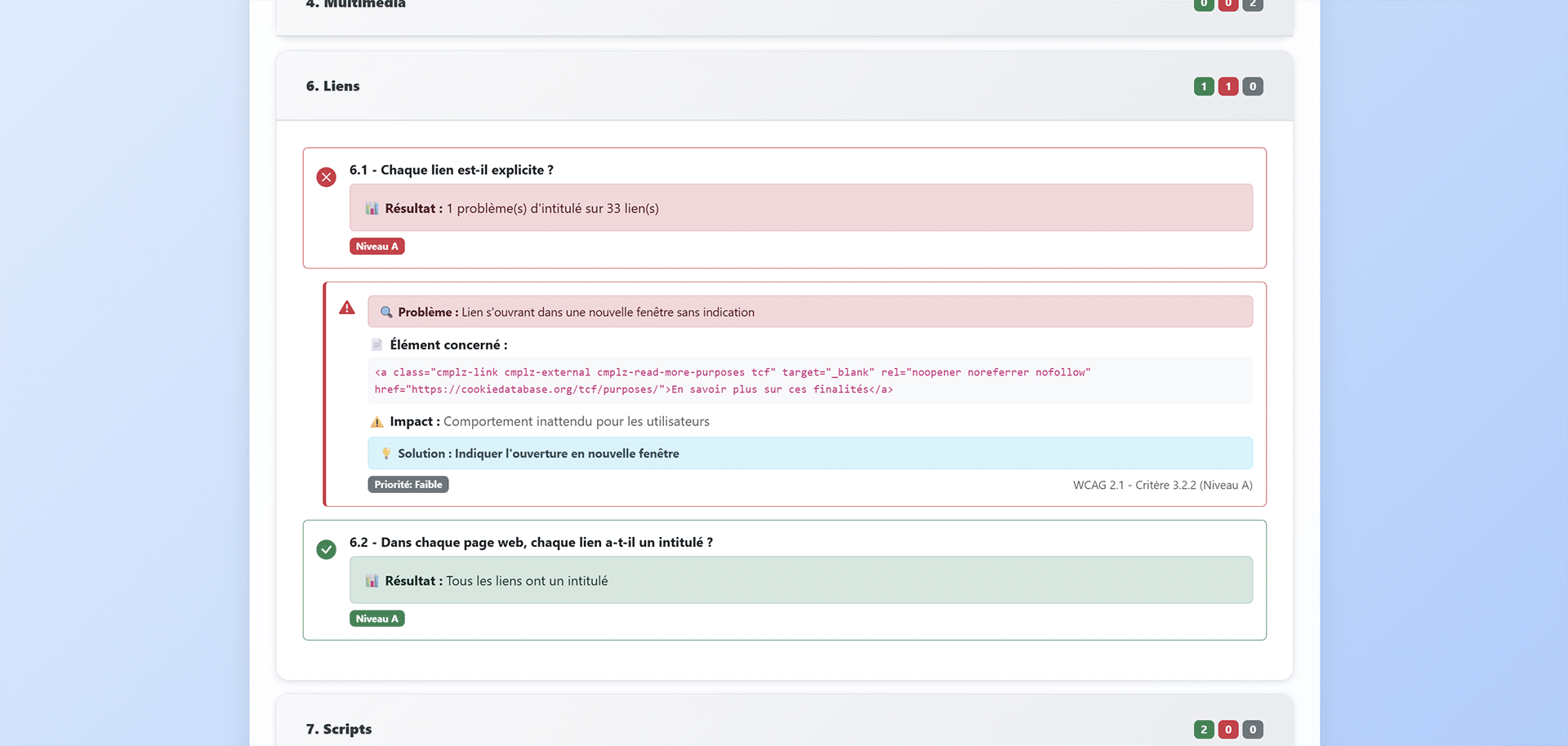This screenshot has width=1568, height=746.
Task: Click the gray count badge in Liens header
Action: tap(1253, 87)
